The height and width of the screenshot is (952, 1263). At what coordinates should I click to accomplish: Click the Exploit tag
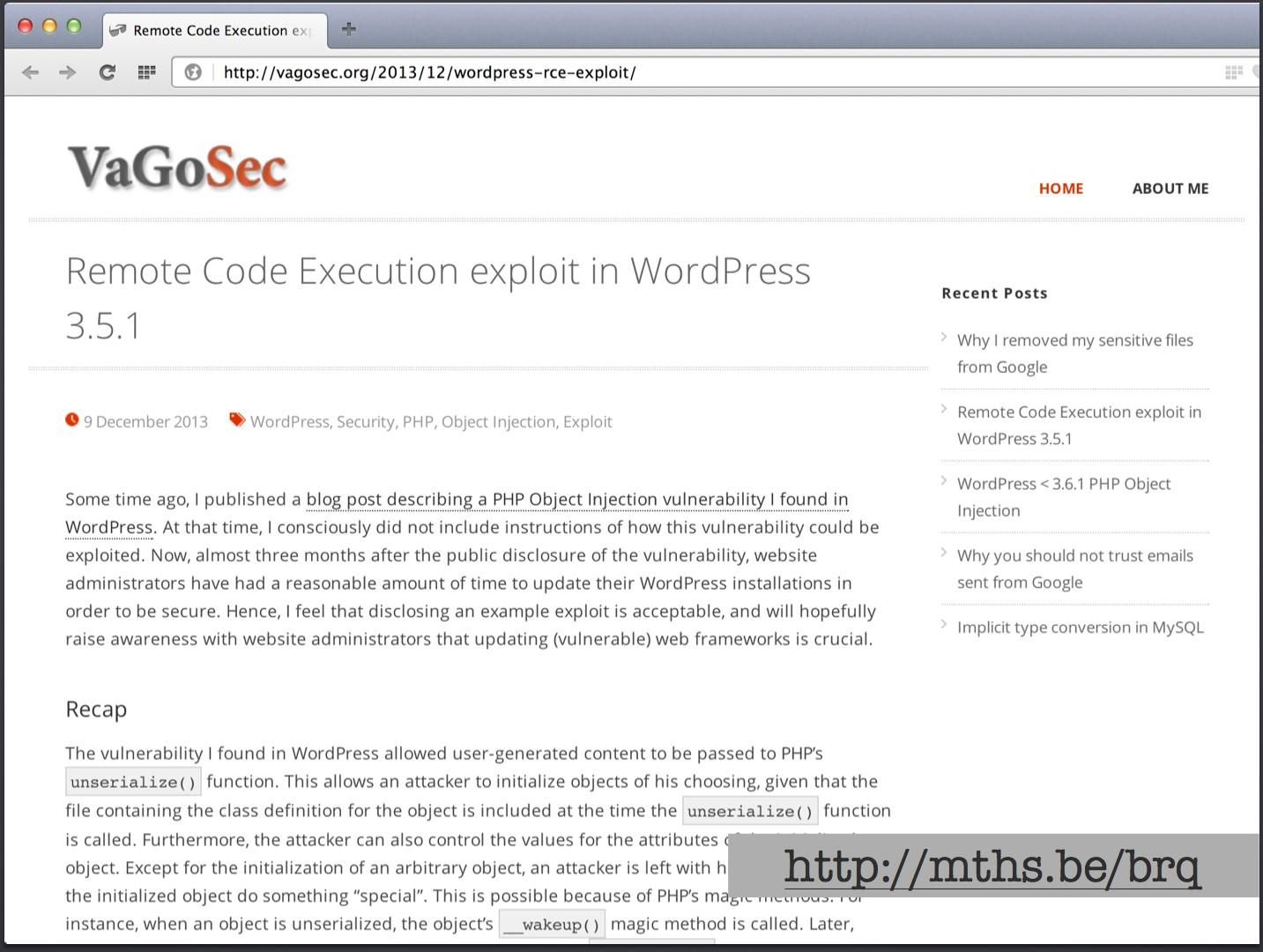(588, 421)
